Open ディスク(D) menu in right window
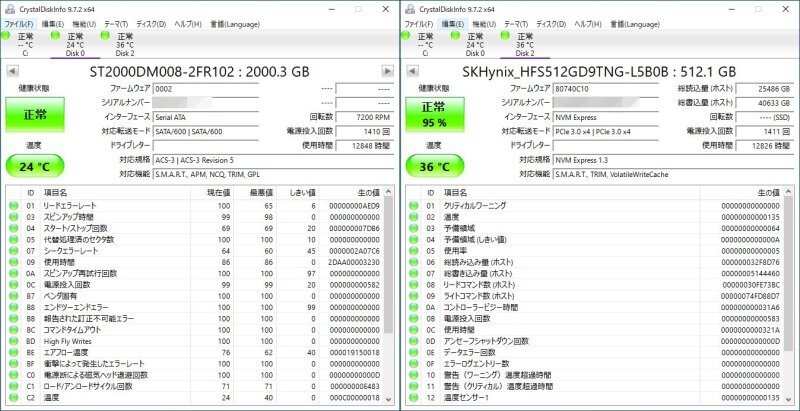Image resolution: width=800 pixels, height=411 pixels. pyautogui.click(x=551, y=24)
